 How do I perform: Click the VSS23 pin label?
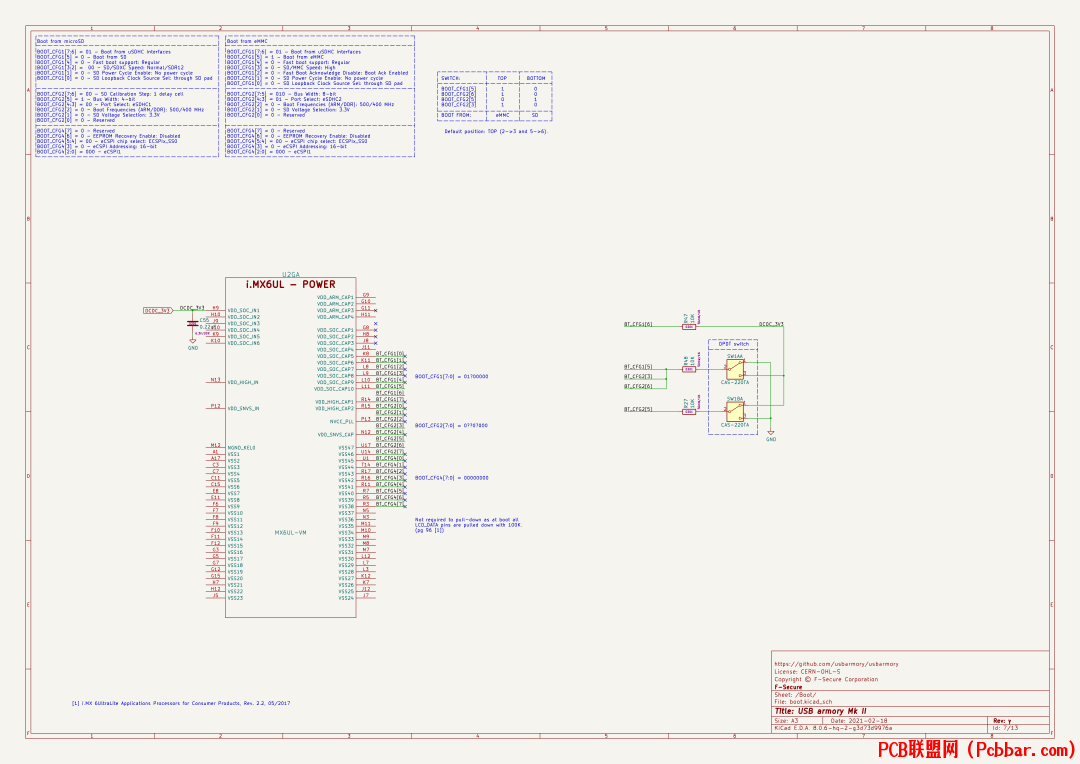pyautogui.click(x=236, y=598)
